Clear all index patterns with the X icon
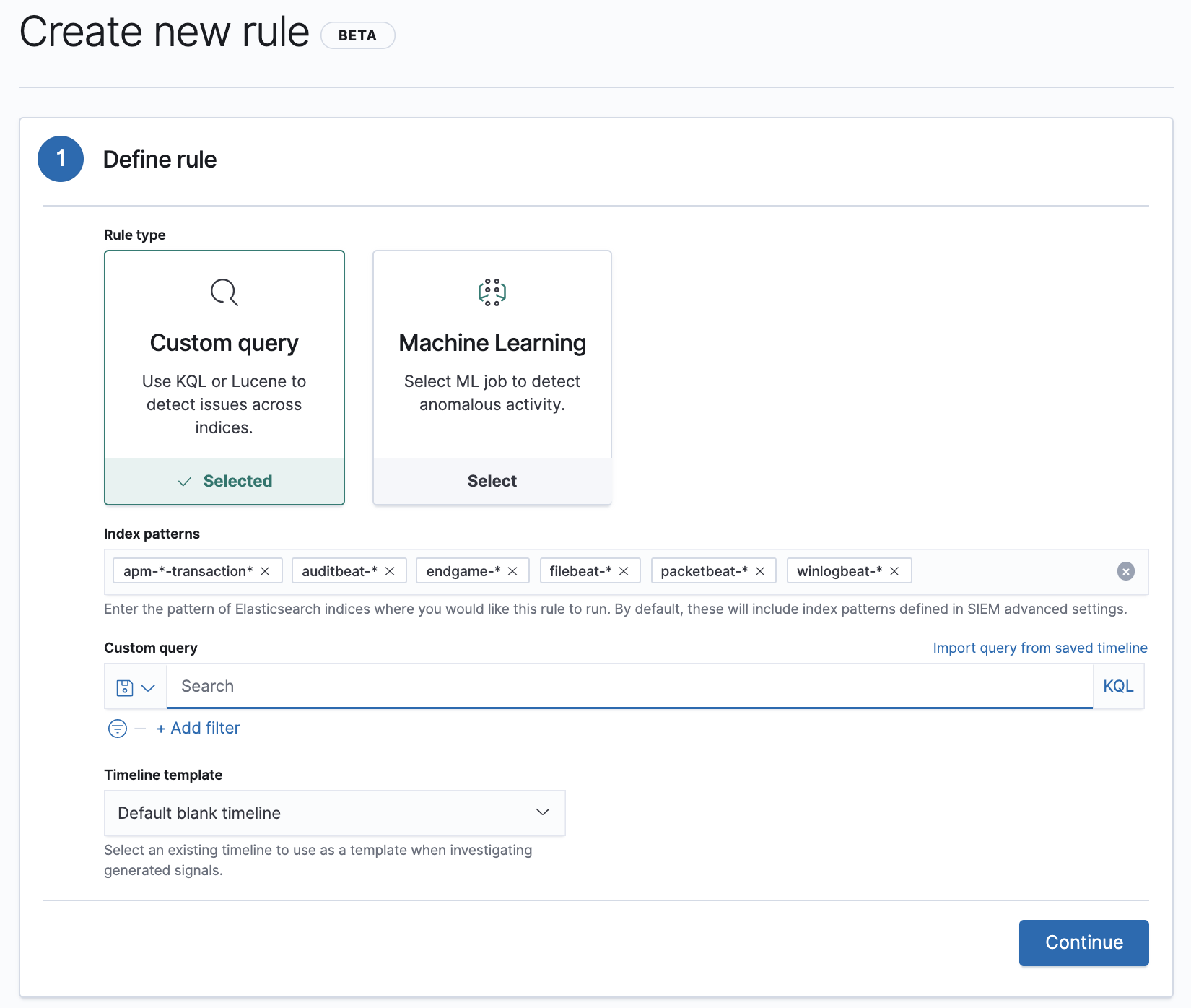Screen dimensions: 1191x1008 coord(1125,572)
